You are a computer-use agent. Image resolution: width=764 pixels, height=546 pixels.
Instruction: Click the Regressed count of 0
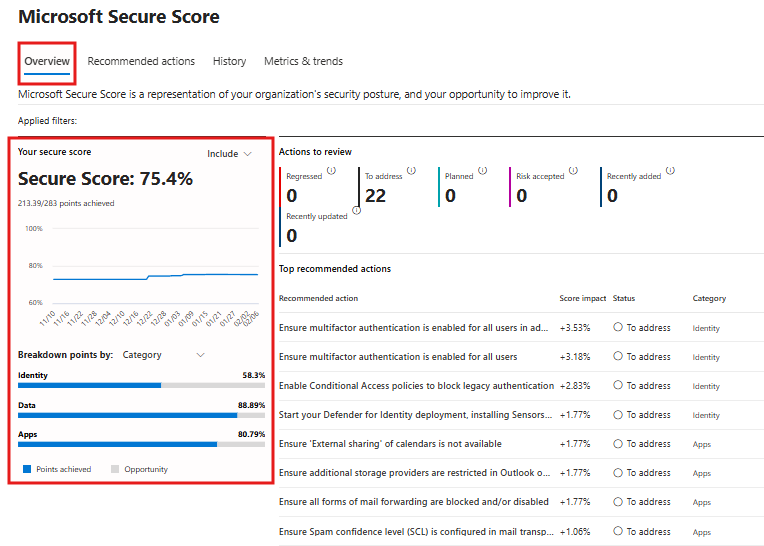[291, 196]
